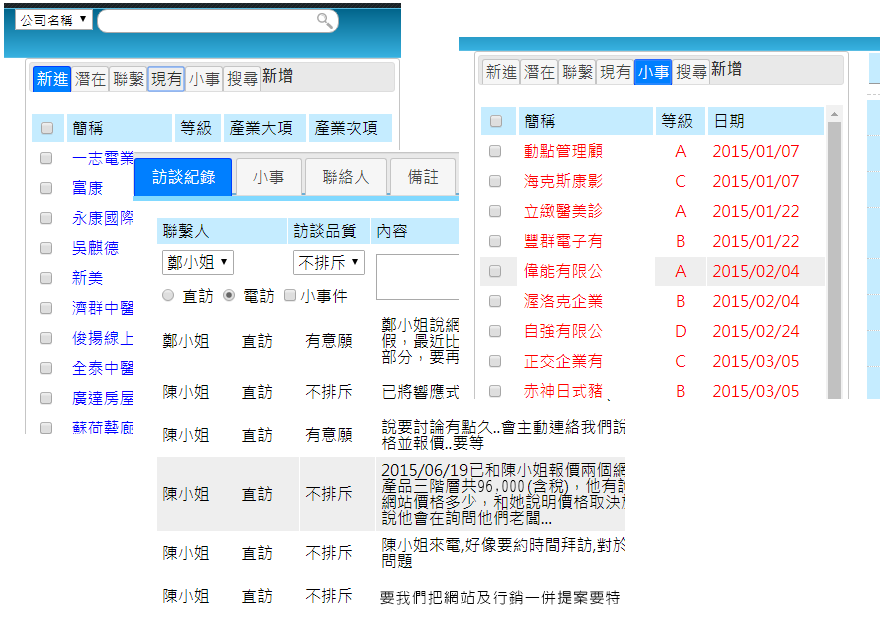880x620 pixels.
Task: Open the 備註 tab
Action: 423,177
